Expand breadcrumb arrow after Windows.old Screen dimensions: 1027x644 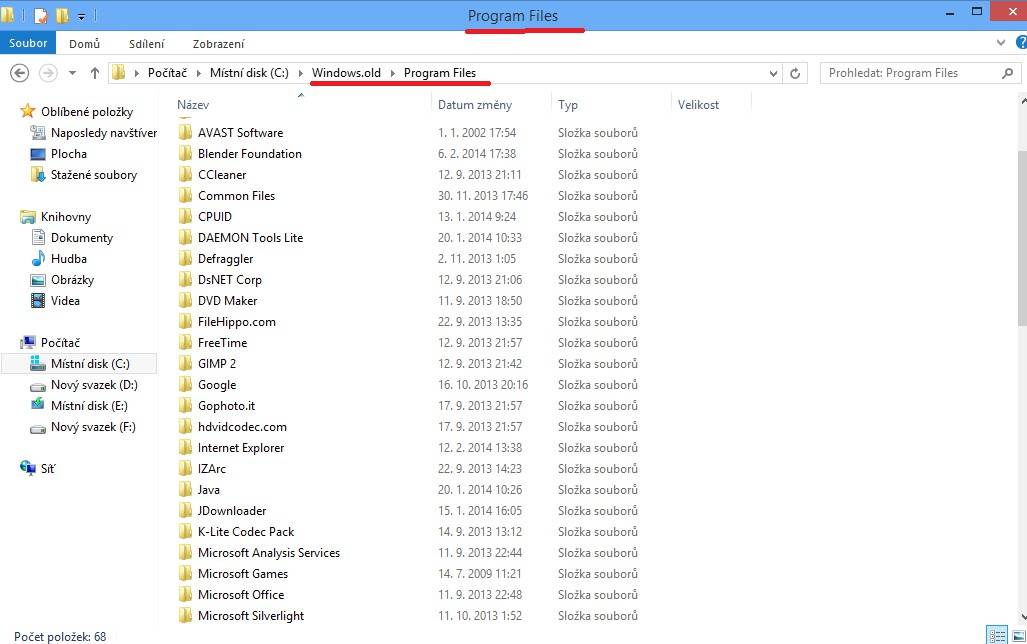click(393, 73)
